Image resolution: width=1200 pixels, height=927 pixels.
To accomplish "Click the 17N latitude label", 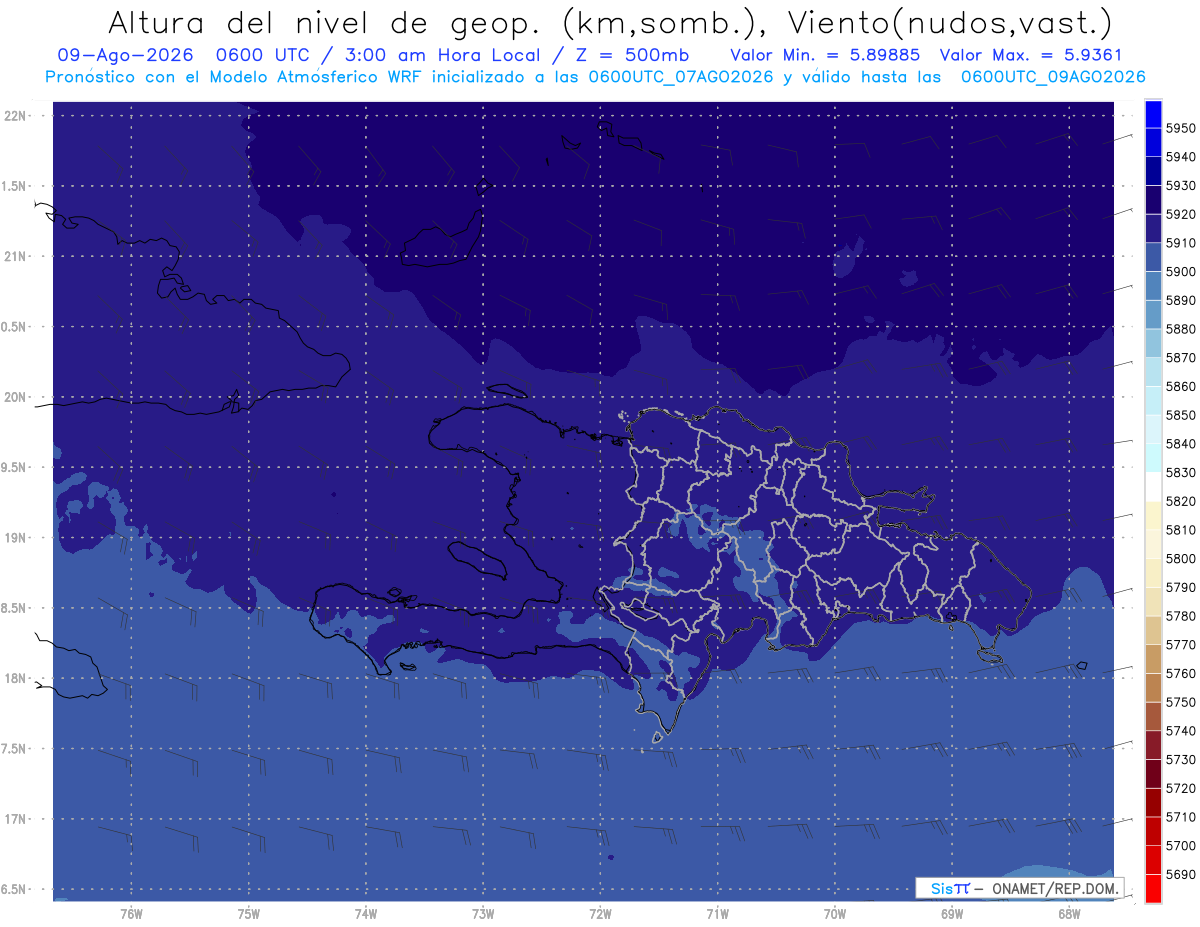I will click(x=16, y=819).
